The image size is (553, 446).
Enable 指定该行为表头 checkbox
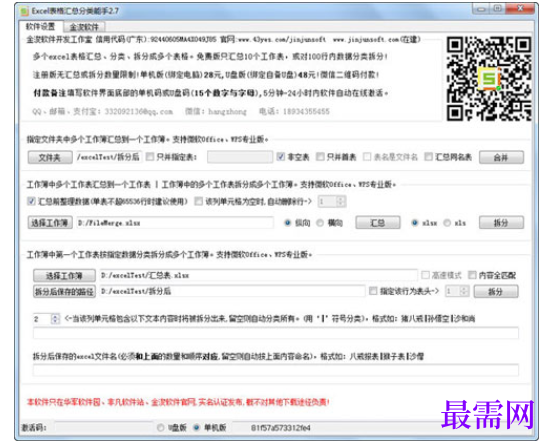(373, 291)
